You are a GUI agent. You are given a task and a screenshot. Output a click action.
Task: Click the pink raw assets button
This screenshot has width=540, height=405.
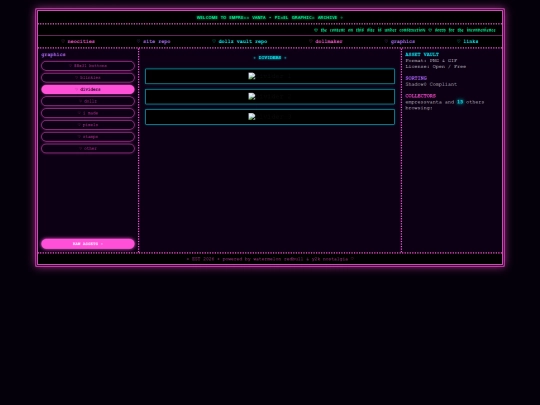88,244
